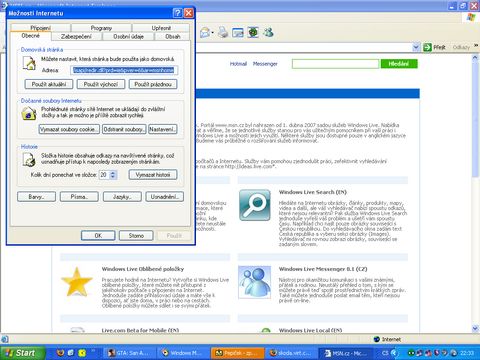This screenshot has height=360, width=480.
Task: Click the Odstranit soubory button
Action: 124,129
